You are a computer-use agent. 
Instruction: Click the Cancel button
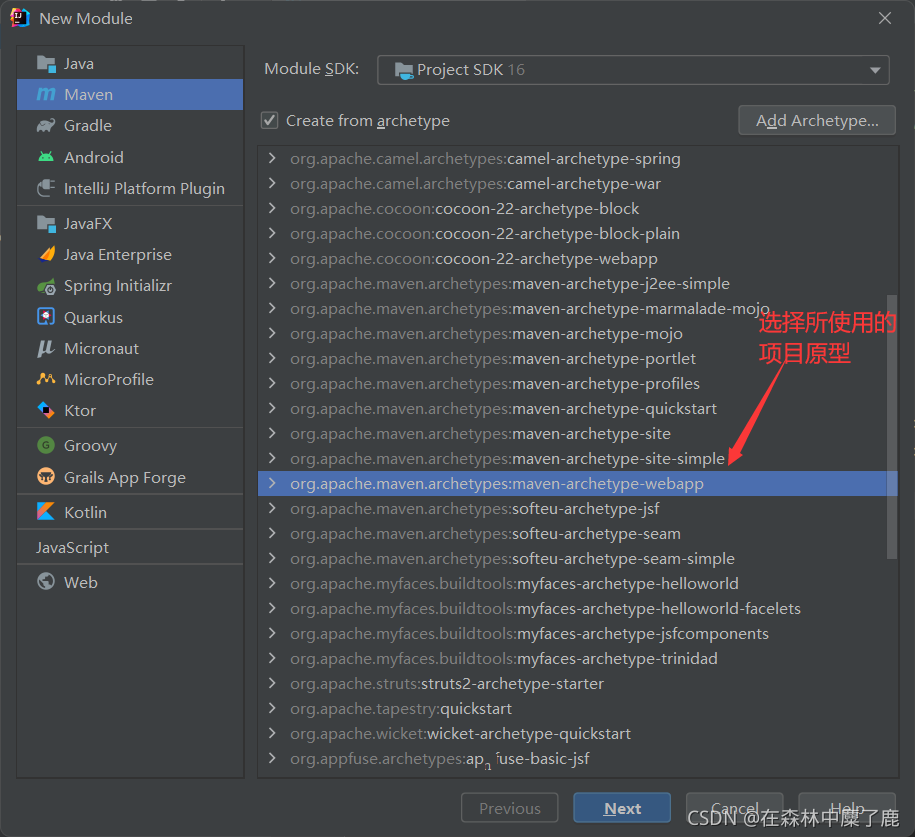(734, 808)
